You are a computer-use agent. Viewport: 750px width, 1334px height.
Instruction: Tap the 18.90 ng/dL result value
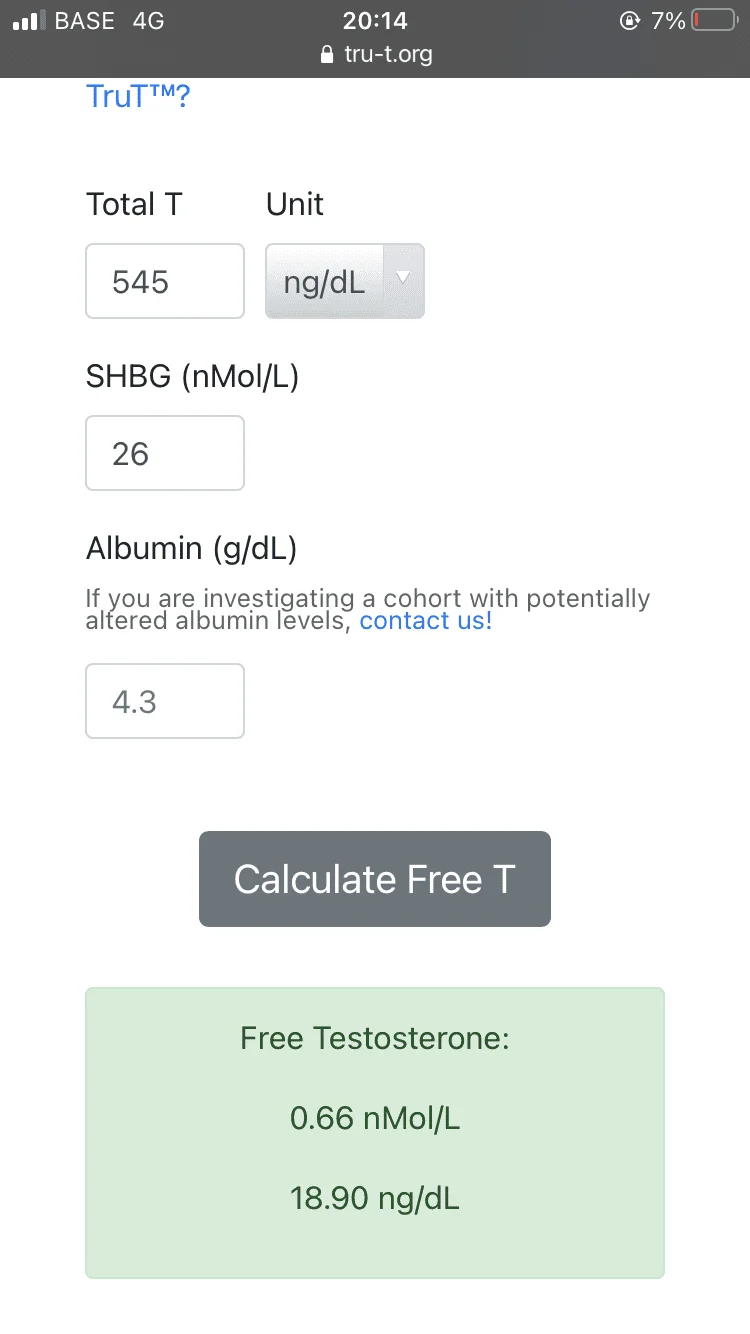[x=375, y=1198]
